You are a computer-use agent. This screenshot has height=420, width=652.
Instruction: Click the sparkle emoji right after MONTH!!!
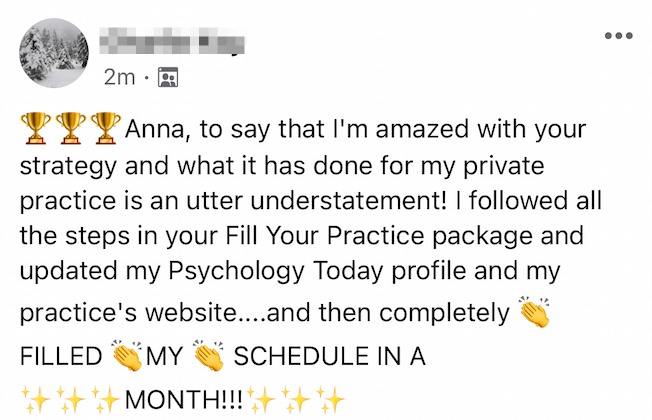264,402
